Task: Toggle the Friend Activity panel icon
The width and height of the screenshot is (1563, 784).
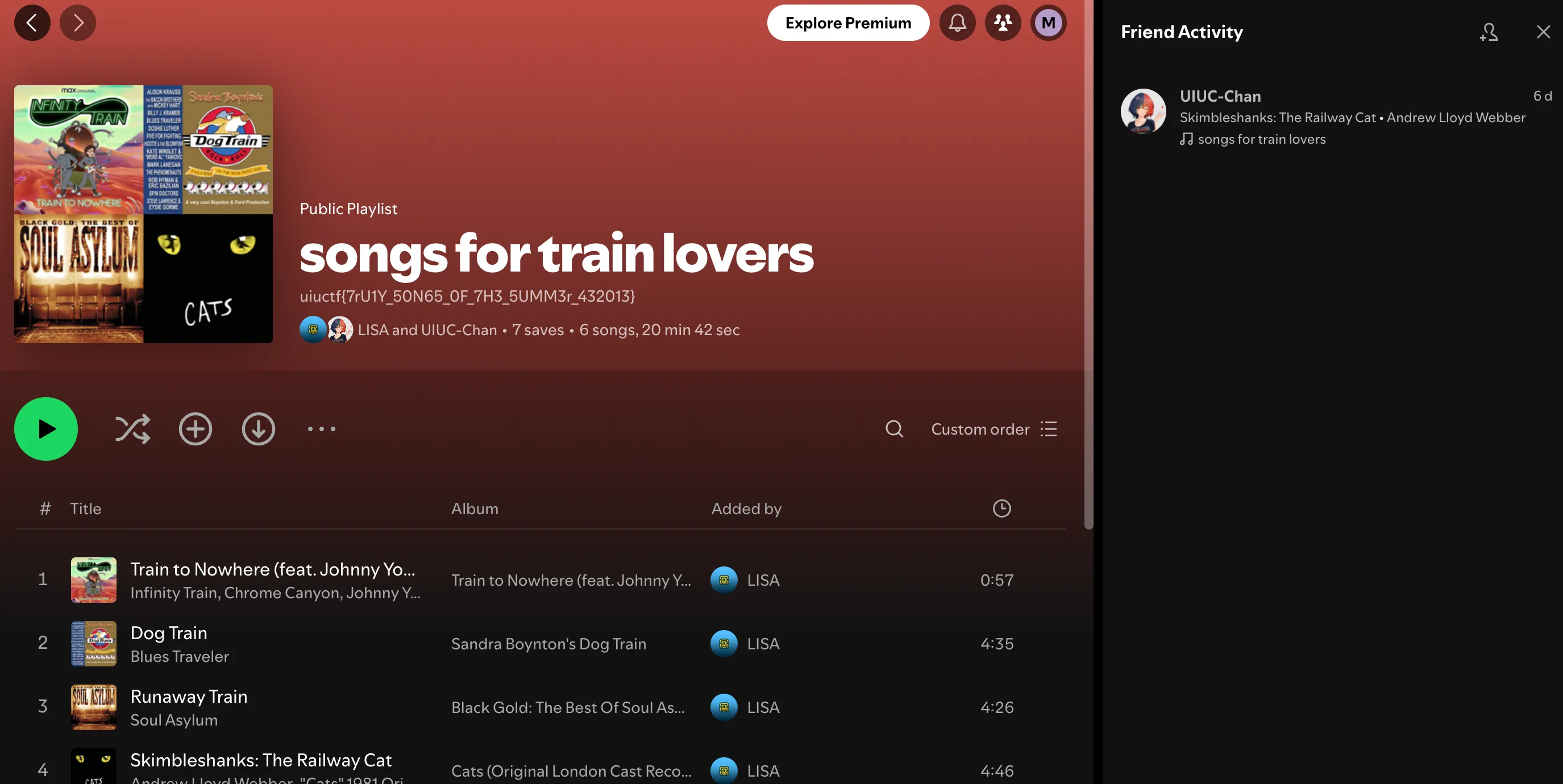Action: tap(1003, 23)
